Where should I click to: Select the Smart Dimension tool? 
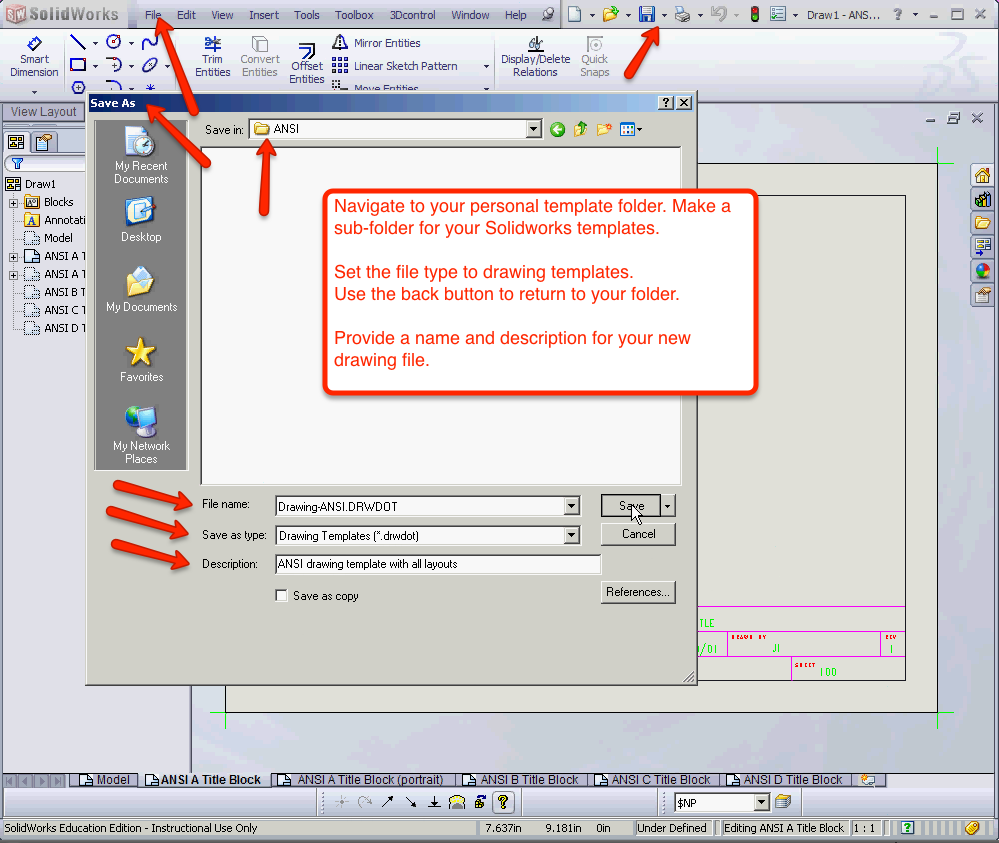(x=34, y=56)
